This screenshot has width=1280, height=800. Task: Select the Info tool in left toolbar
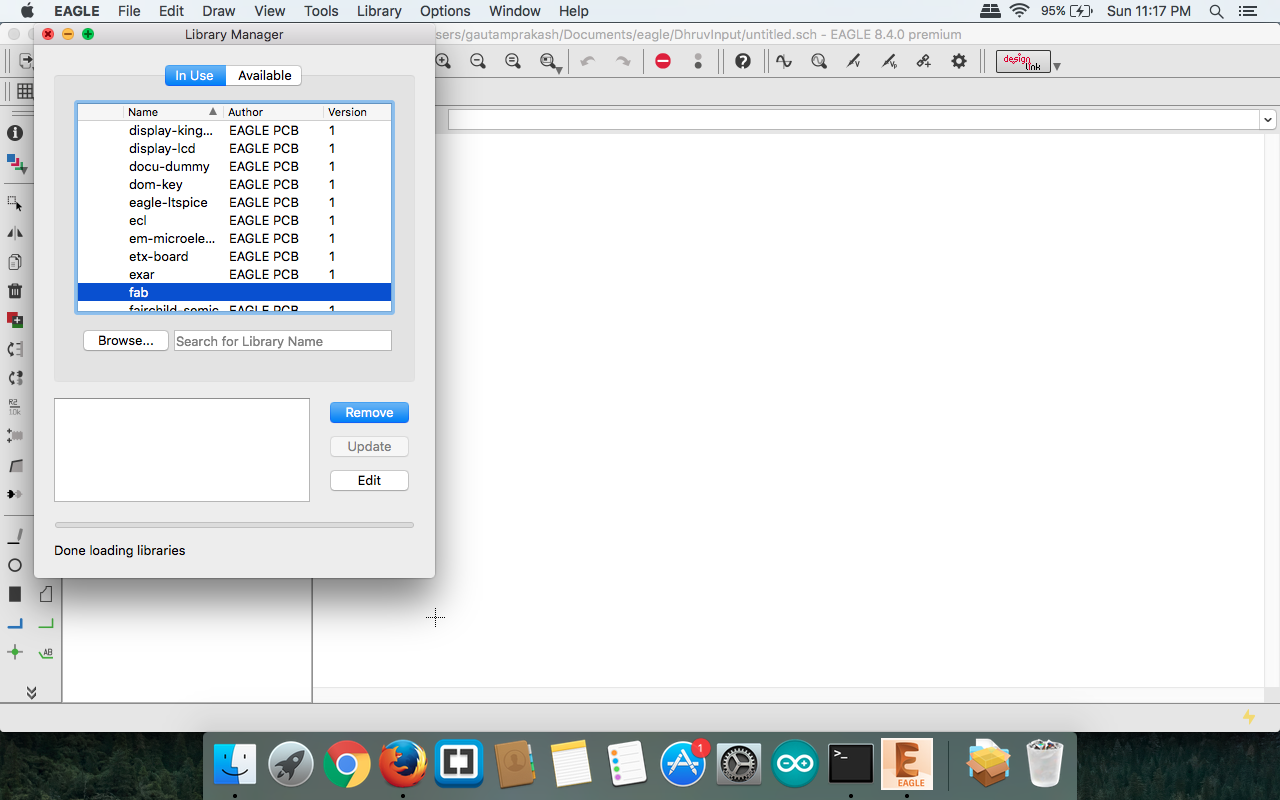(x=15, y=133)
